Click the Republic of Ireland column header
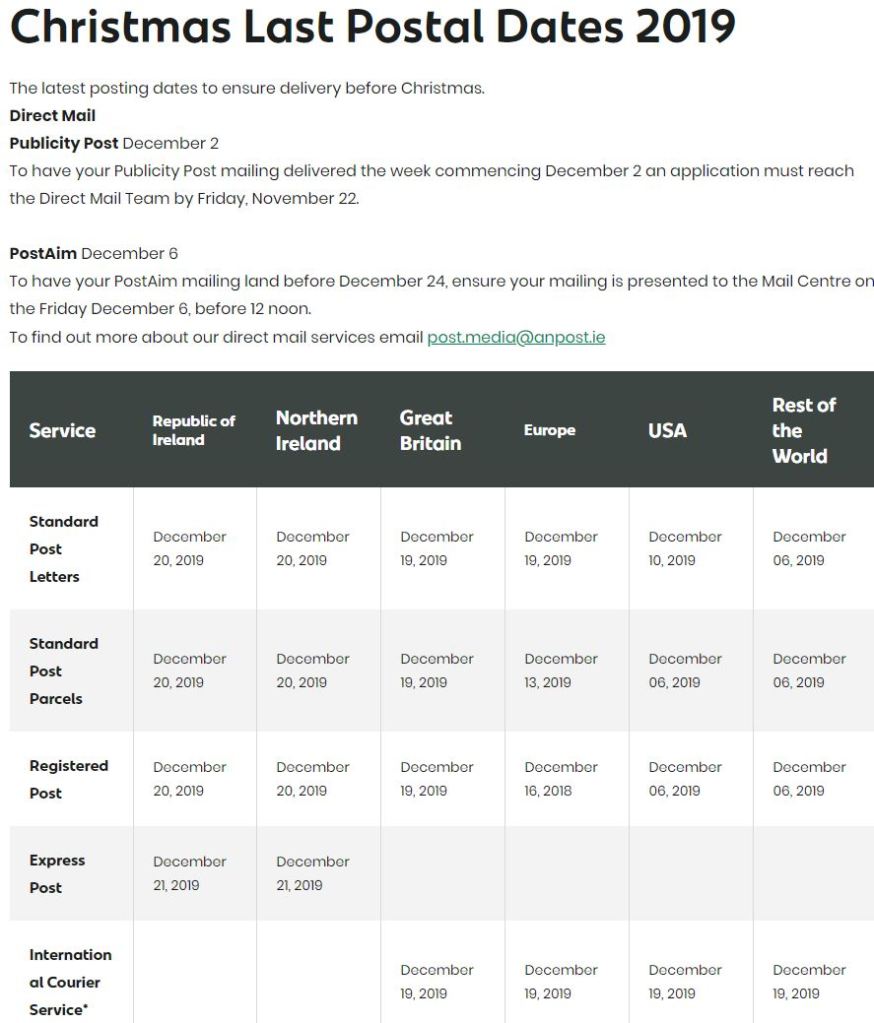This screenshot has height=1023, width=874. click(193, 431)
